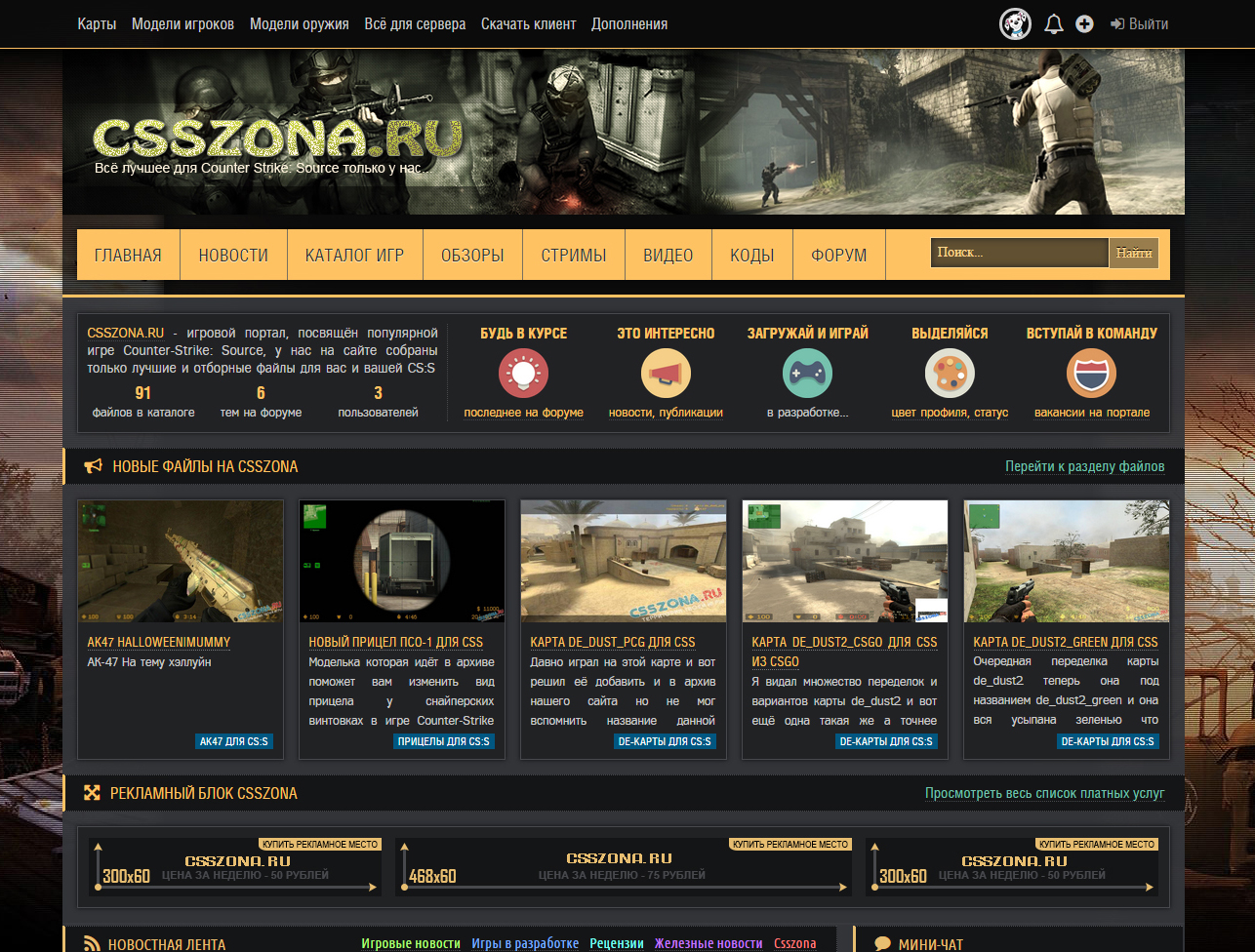1255x952 pixels.
Task: Go to the Стримы tab
Action: (x=574, y=255)
